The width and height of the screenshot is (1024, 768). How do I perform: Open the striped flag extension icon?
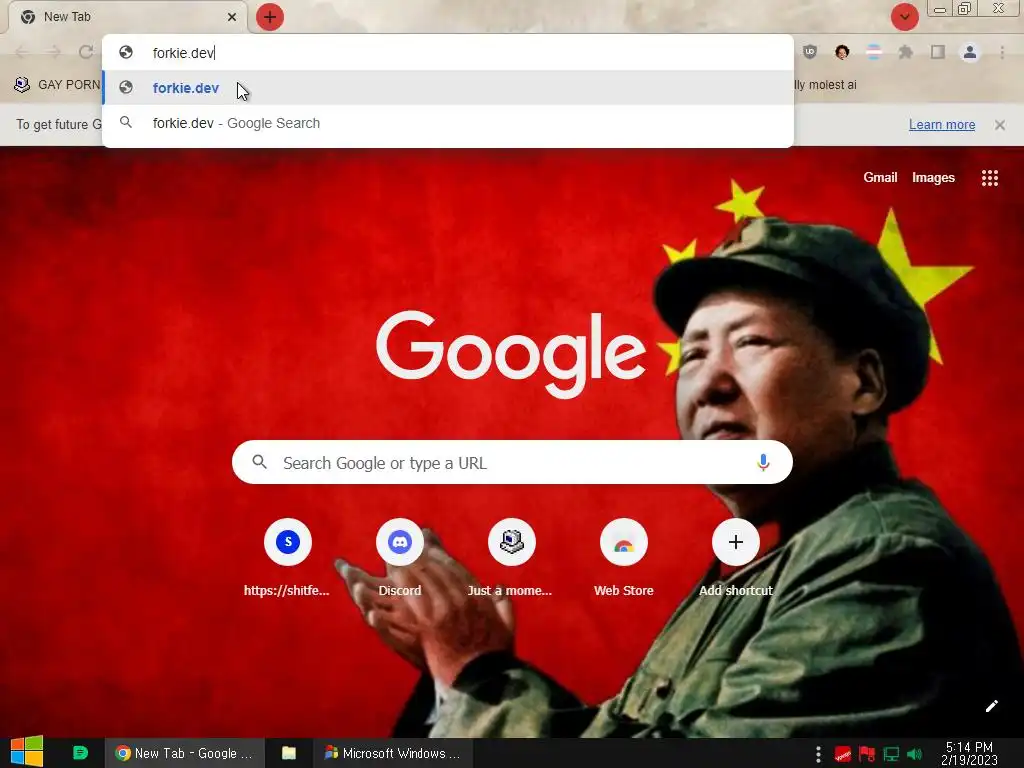(874, 52)
